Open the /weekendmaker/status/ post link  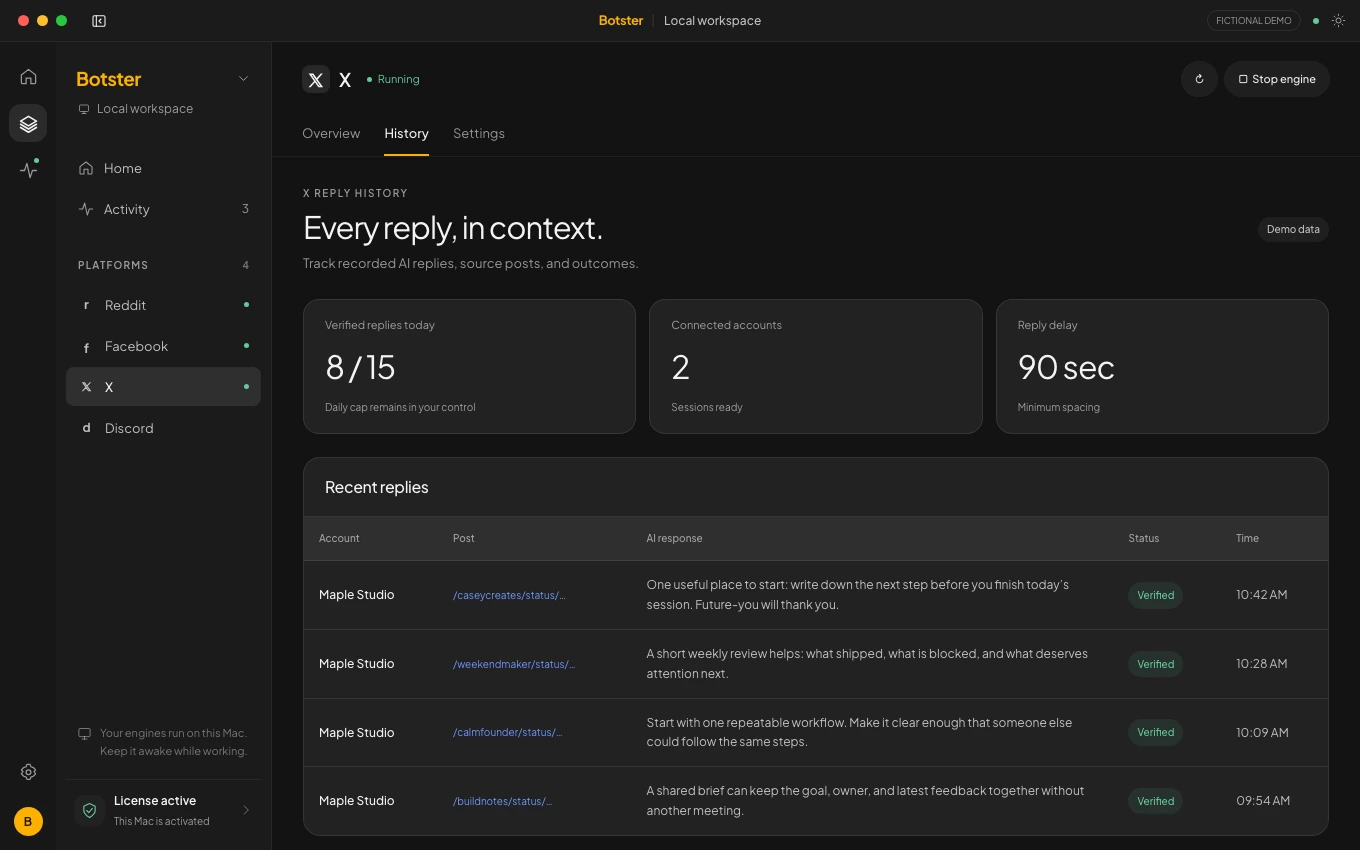click(514, 664)
